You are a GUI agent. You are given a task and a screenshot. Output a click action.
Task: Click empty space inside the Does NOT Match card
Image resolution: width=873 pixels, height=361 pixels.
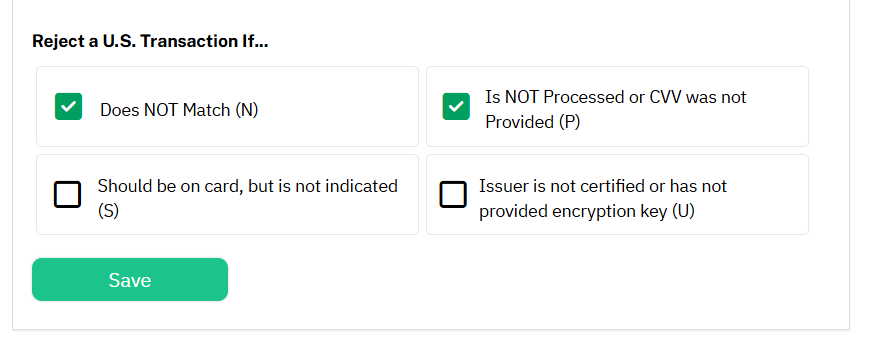click(340, 106)
